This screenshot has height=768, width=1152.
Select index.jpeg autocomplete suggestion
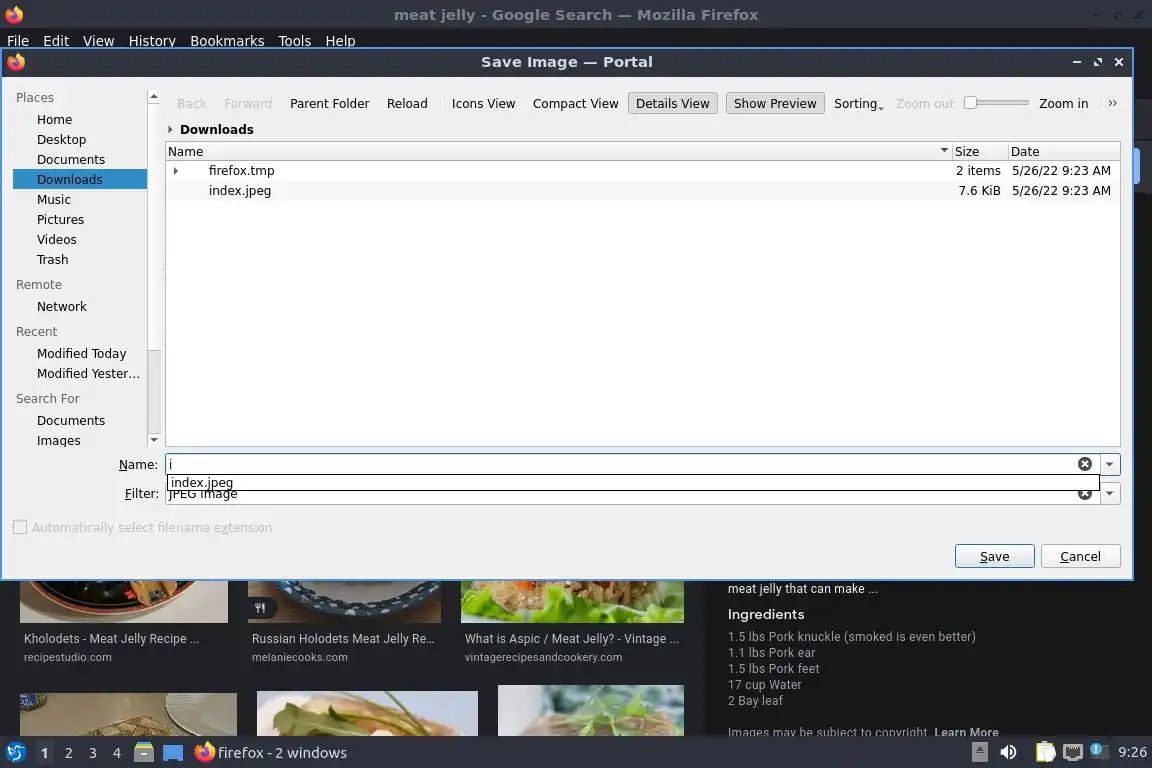[633, 482]
